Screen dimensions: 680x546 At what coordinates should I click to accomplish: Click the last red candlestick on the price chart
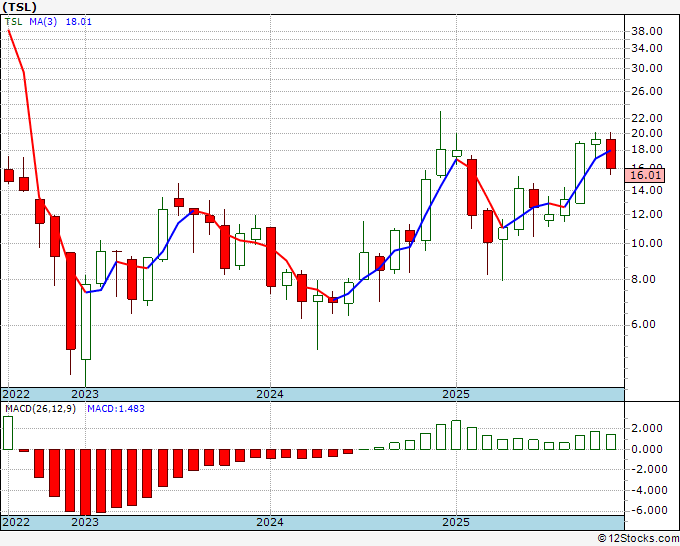coord(611,154)
